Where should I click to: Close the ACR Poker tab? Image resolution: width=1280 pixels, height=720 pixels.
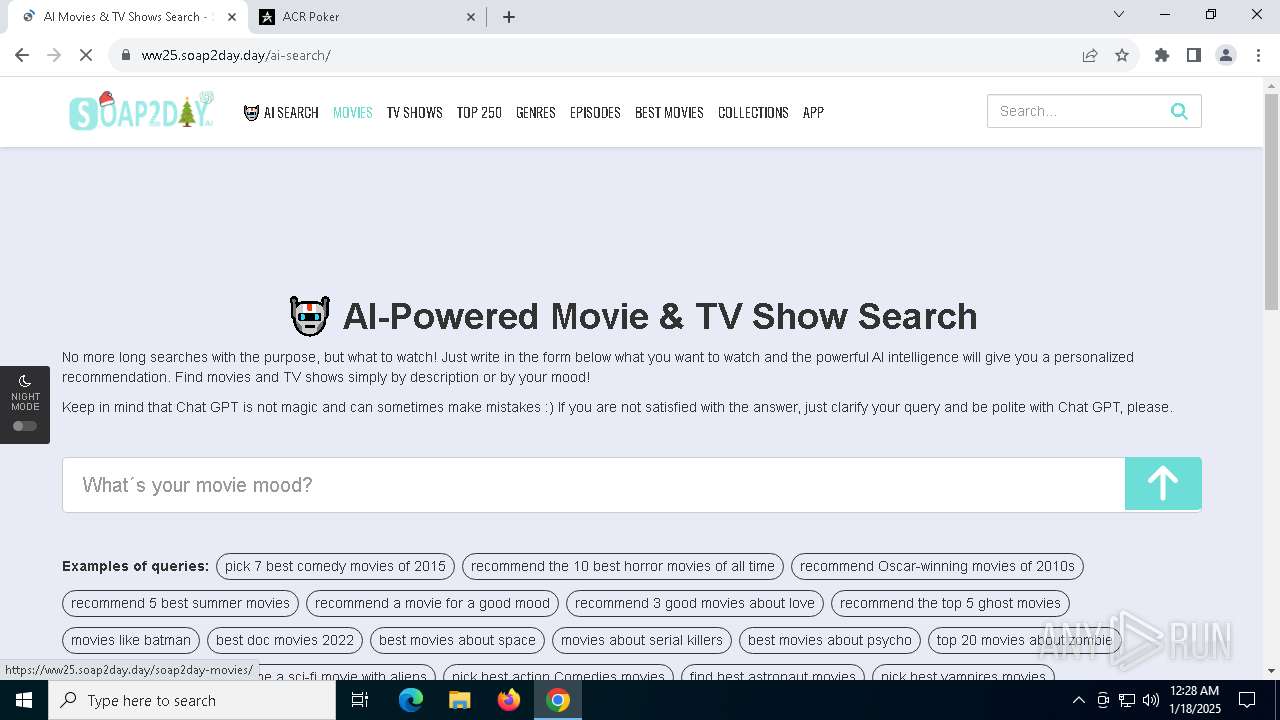pyautogui.click(x=471, y=16)
